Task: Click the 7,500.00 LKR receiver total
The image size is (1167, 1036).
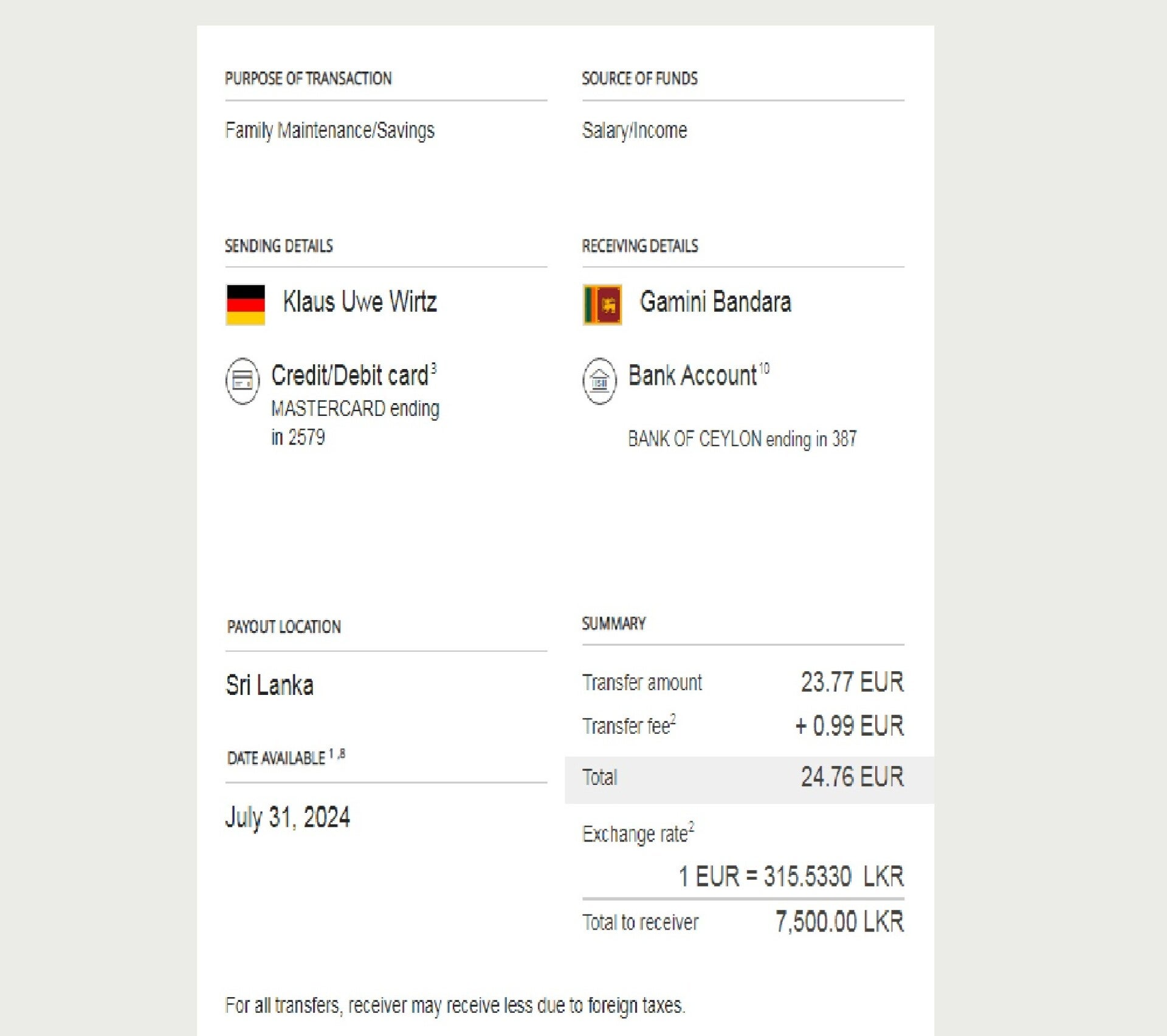Action: (839, 922)
